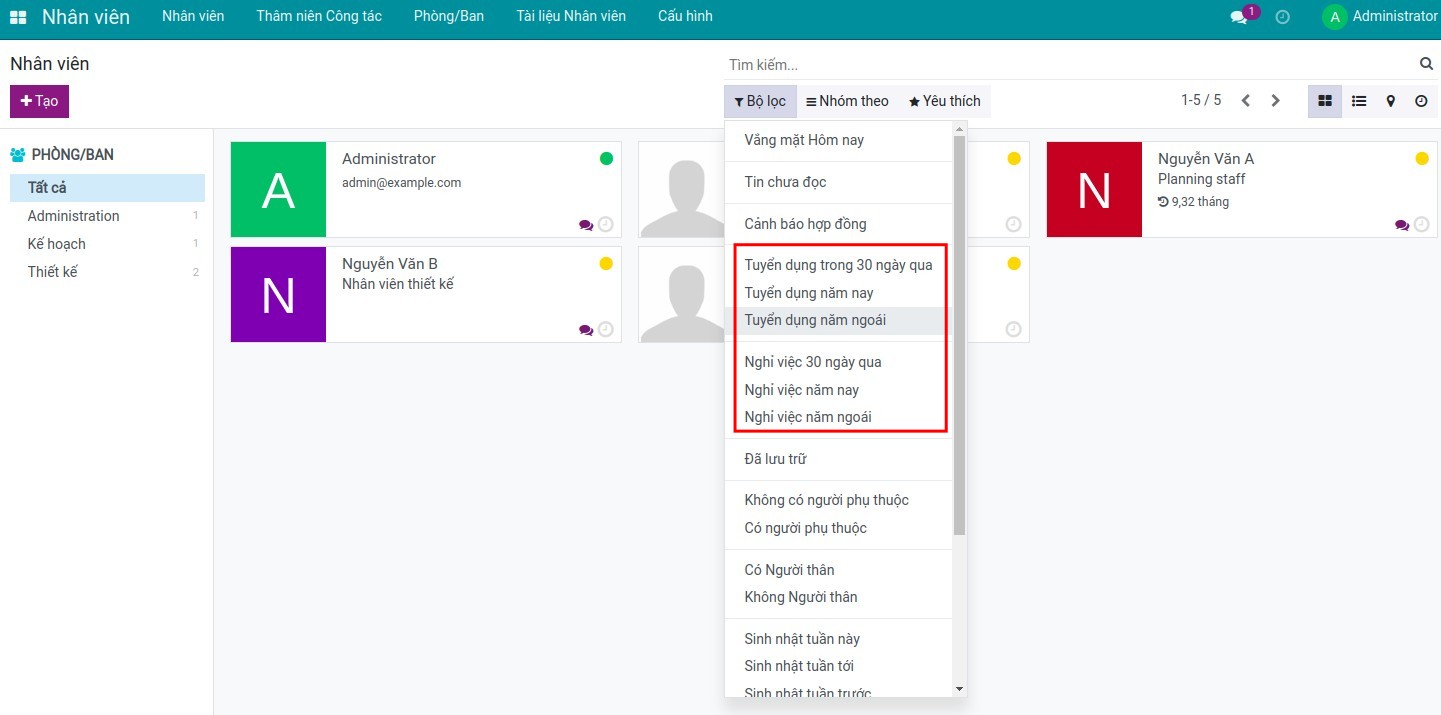Open the Yêu thích favorites dropdown
Viewport: 1441px width, 715px height.
pos(944,101)
